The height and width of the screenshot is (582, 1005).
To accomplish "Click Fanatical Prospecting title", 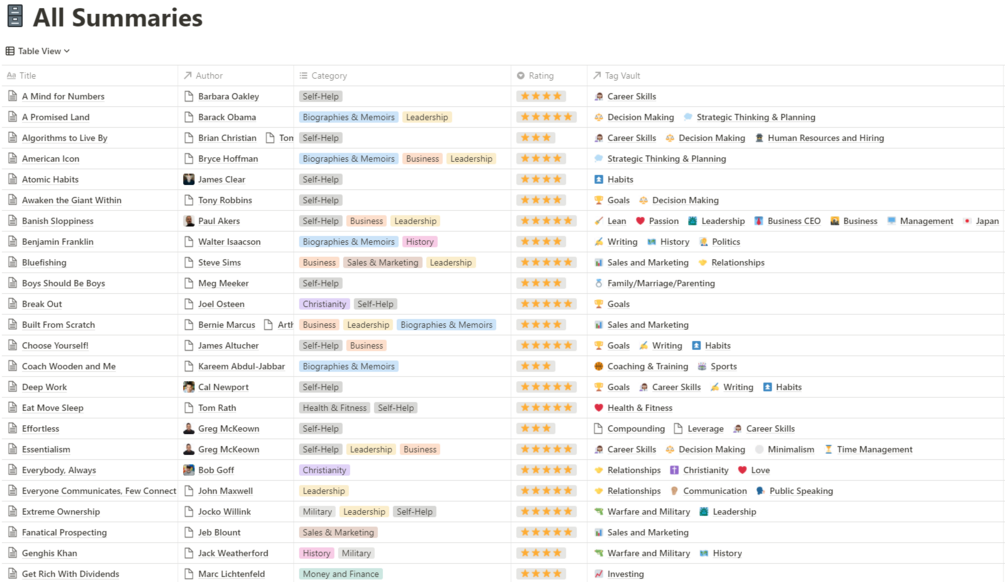I will click(64, 533).
